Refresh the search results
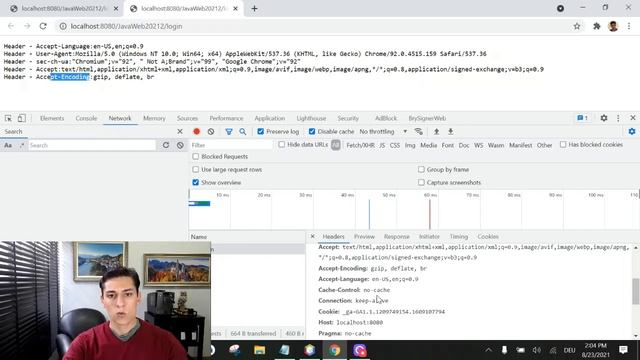The width and height of the screenshot is (640, 360). point(166,145)
